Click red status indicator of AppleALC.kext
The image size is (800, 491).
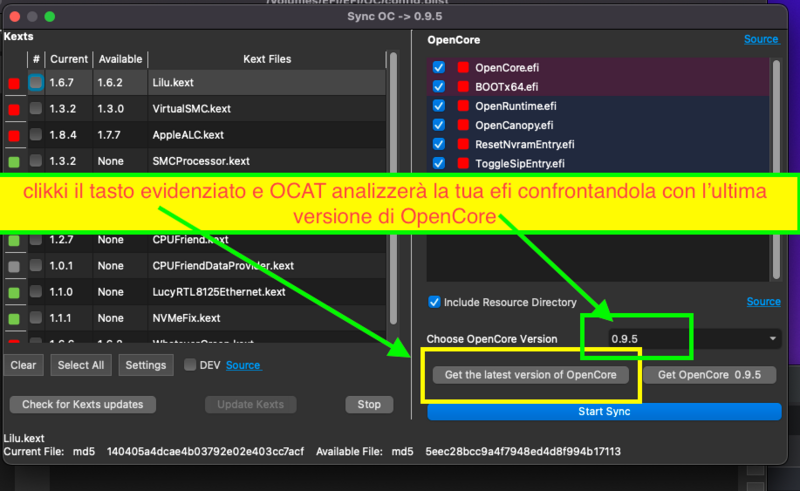[14, 136]
